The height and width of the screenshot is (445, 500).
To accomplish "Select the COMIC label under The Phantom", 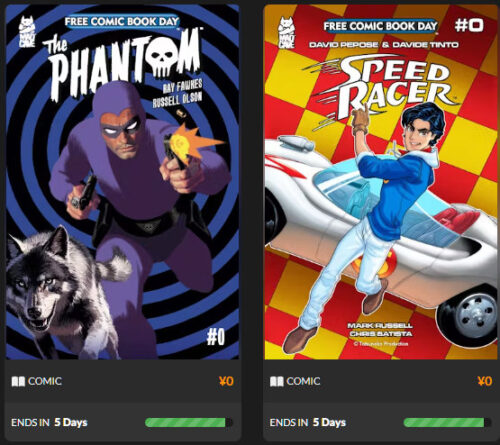I will (45, 381).
